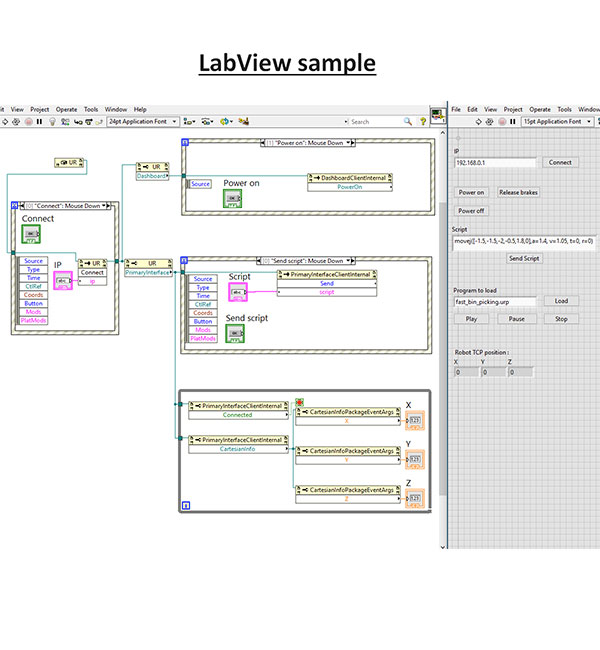Image resolution: width=600 pixels, height=650 pixels.
Task: Click the DashboardClientInternal PowerOn invoke node
Action: pos(350,182)
